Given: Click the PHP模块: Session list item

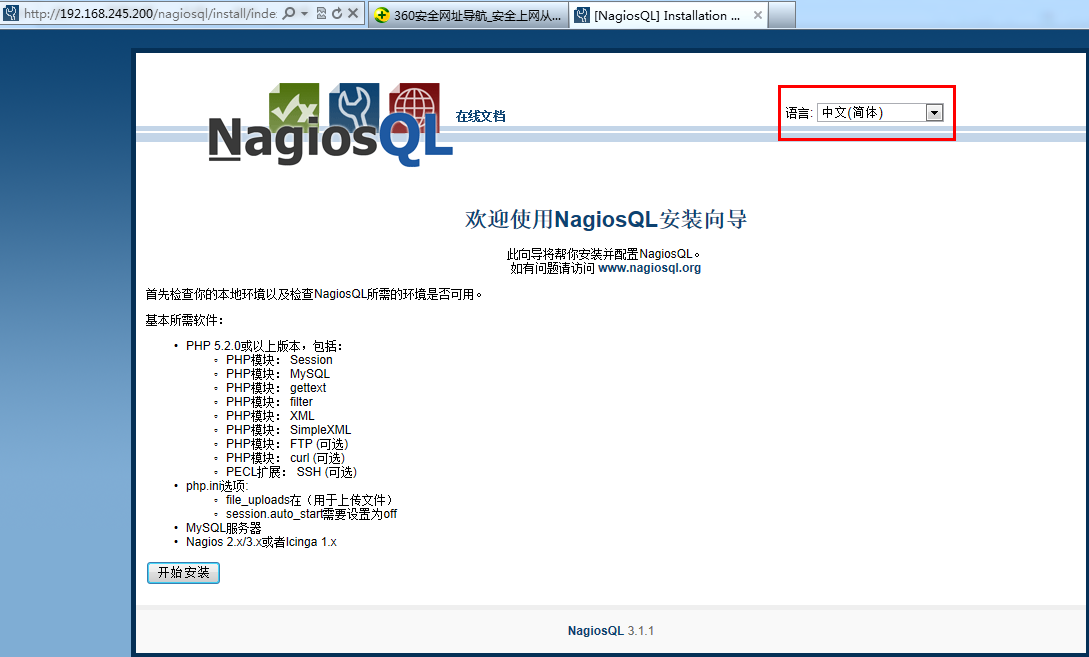Looking at the screenshot, I should (279, 360).
